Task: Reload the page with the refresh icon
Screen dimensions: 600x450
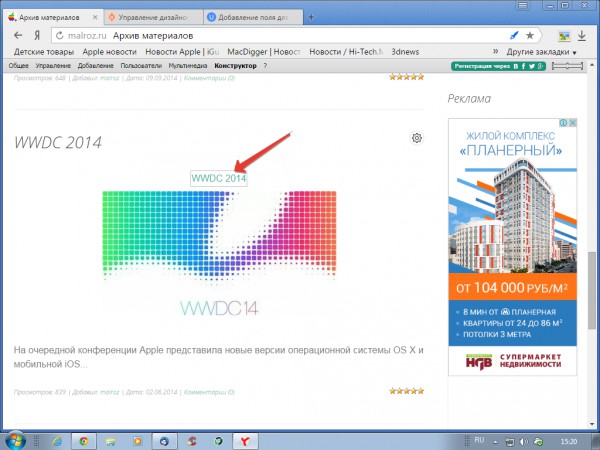Action: pyautogui.click(x=59, y=36)
